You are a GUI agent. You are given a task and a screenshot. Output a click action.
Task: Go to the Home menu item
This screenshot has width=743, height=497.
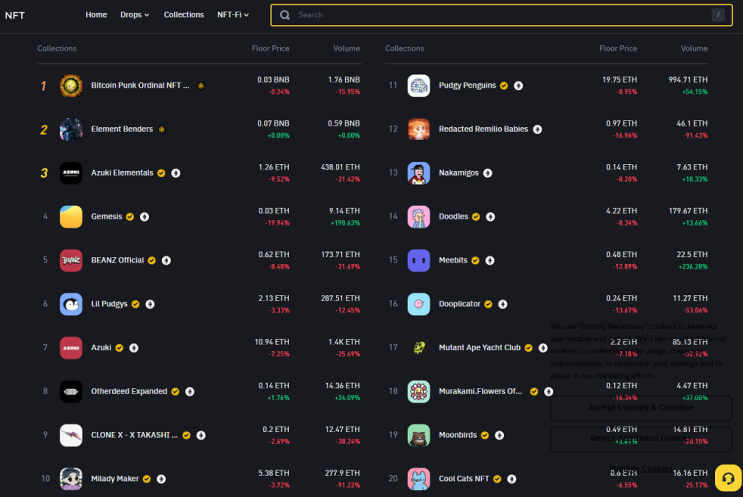(96, 15)
